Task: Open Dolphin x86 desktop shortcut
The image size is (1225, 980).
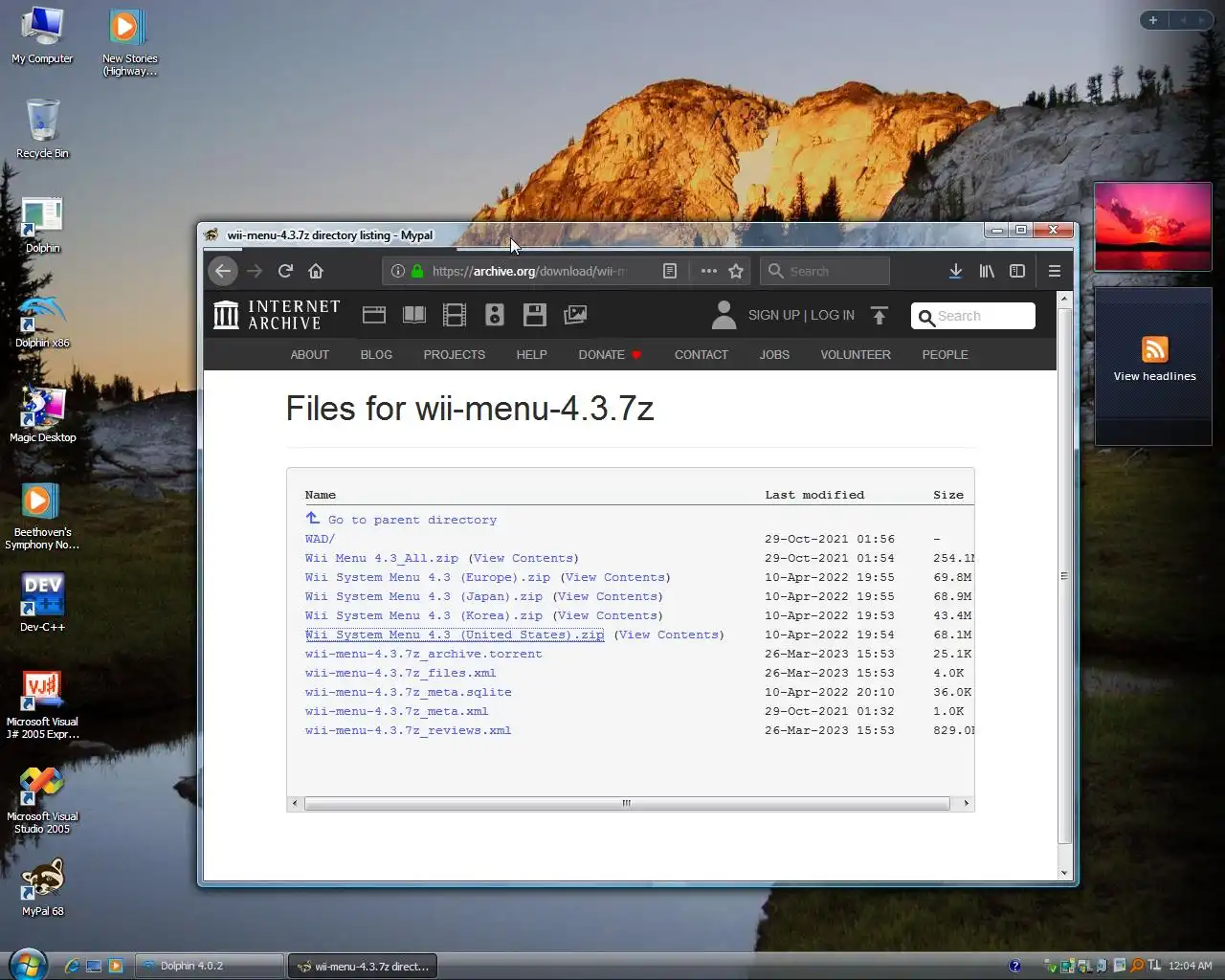Action: [42, 321]
